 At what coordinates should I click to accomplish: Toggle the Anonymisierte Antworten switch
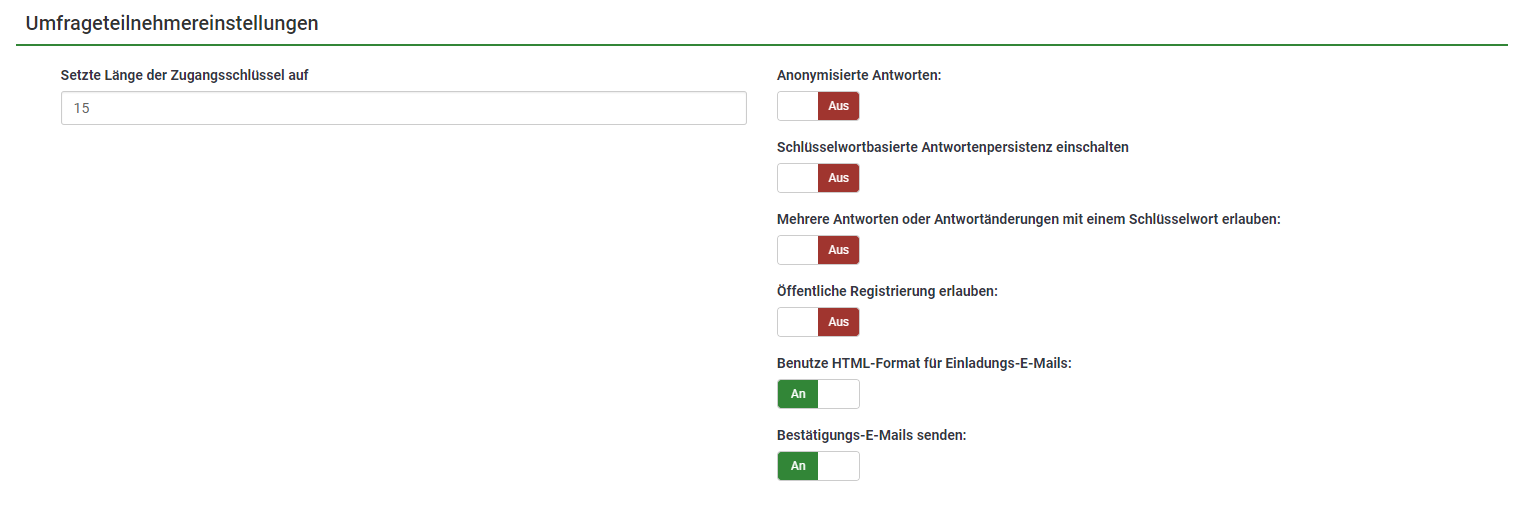pyautogui.click(x=818, y=106)
